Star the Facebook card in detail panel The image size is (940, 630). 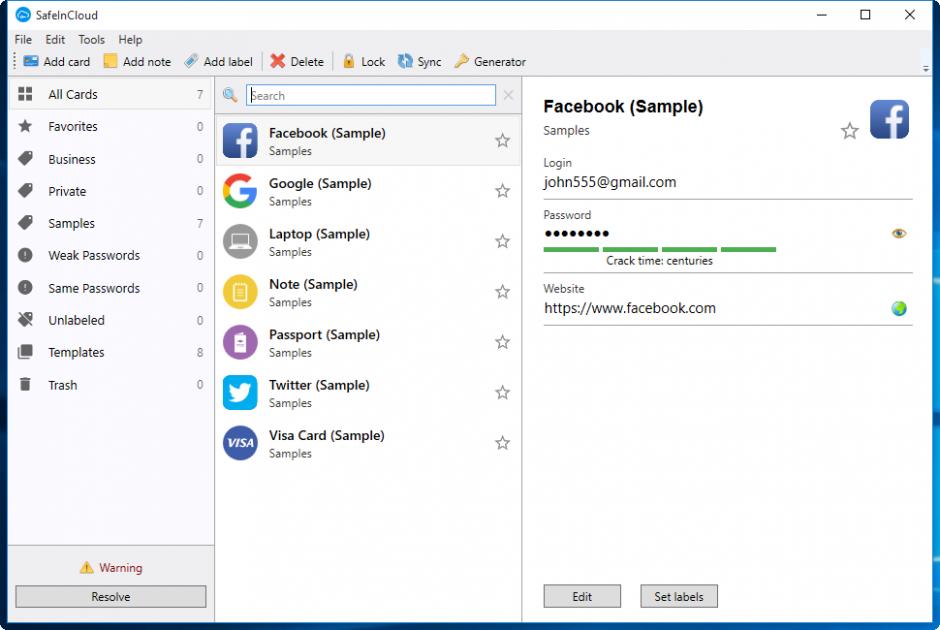(849, 131)
